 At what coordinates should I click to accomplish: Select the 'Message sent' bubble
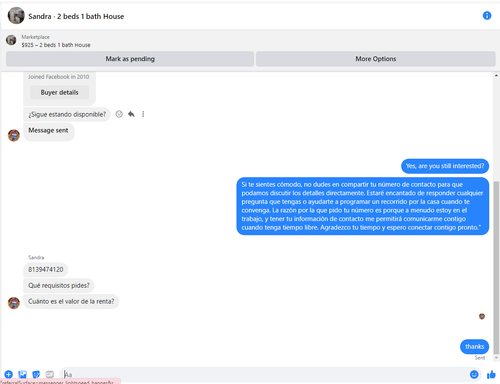click(48, 131)
